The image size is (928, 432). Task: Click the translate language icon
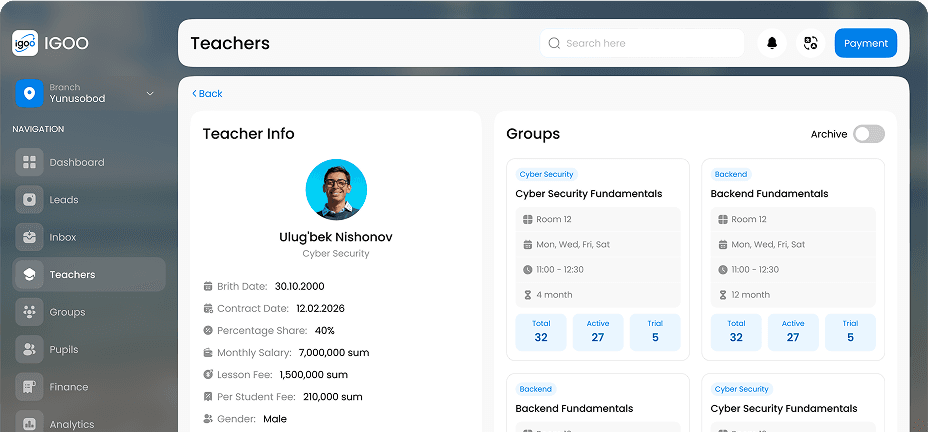[x=810, y=43]
